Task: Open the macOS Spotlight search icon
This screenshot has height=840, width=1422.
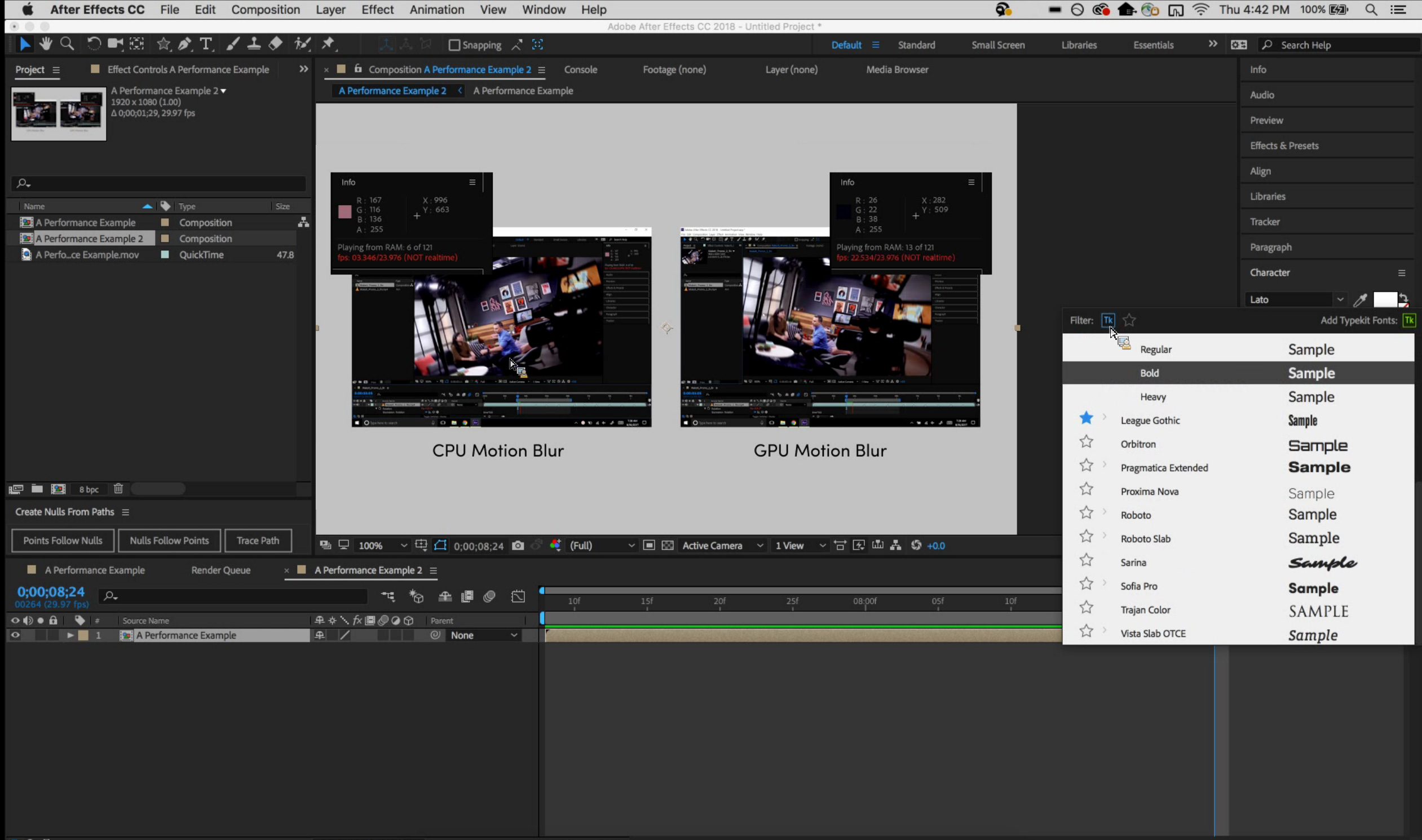Action: pyautogui.click(x=1371, y=10)
